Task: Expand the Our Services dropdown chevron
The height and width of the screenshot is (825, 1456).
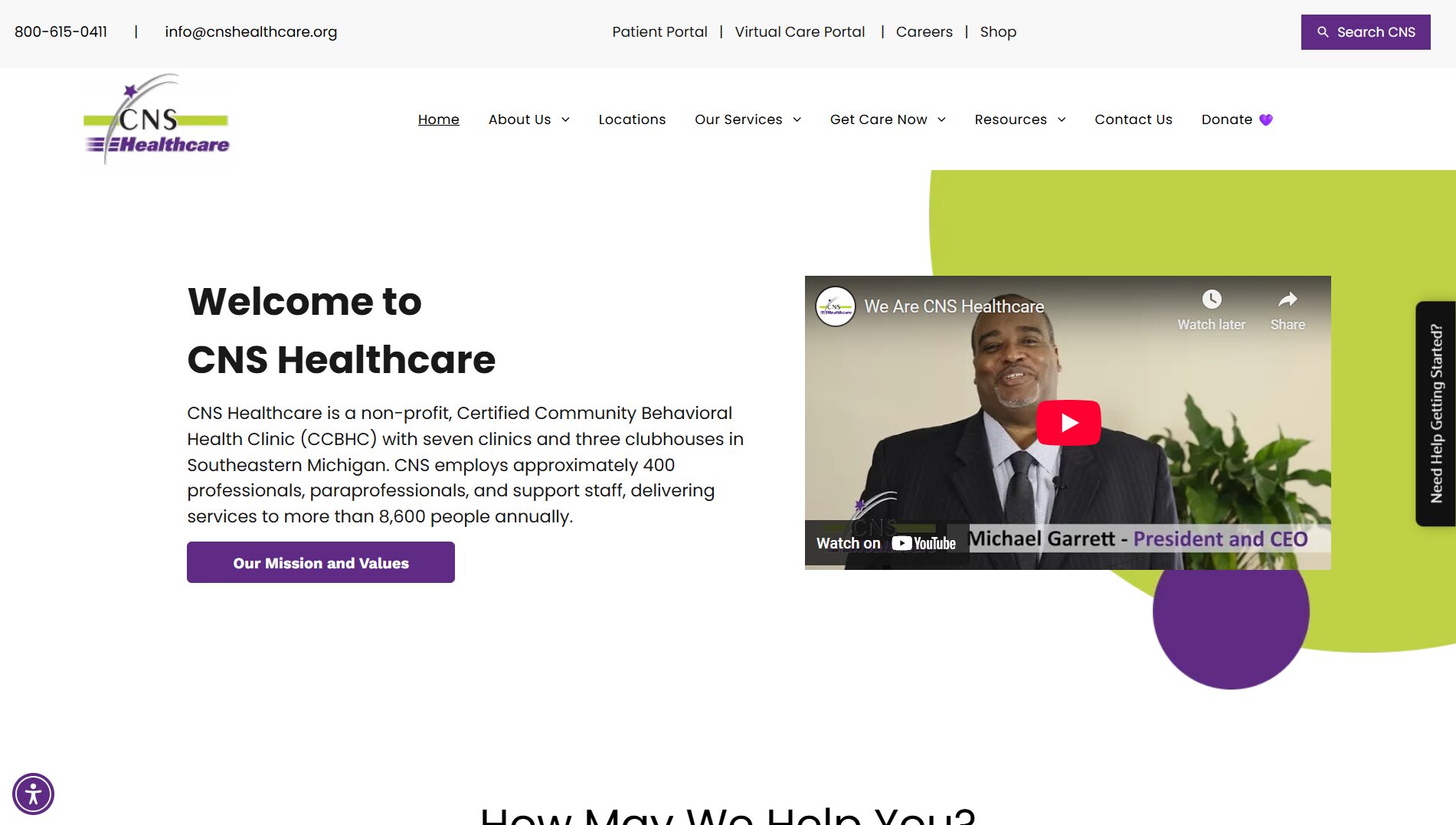Action: (797, 119)
